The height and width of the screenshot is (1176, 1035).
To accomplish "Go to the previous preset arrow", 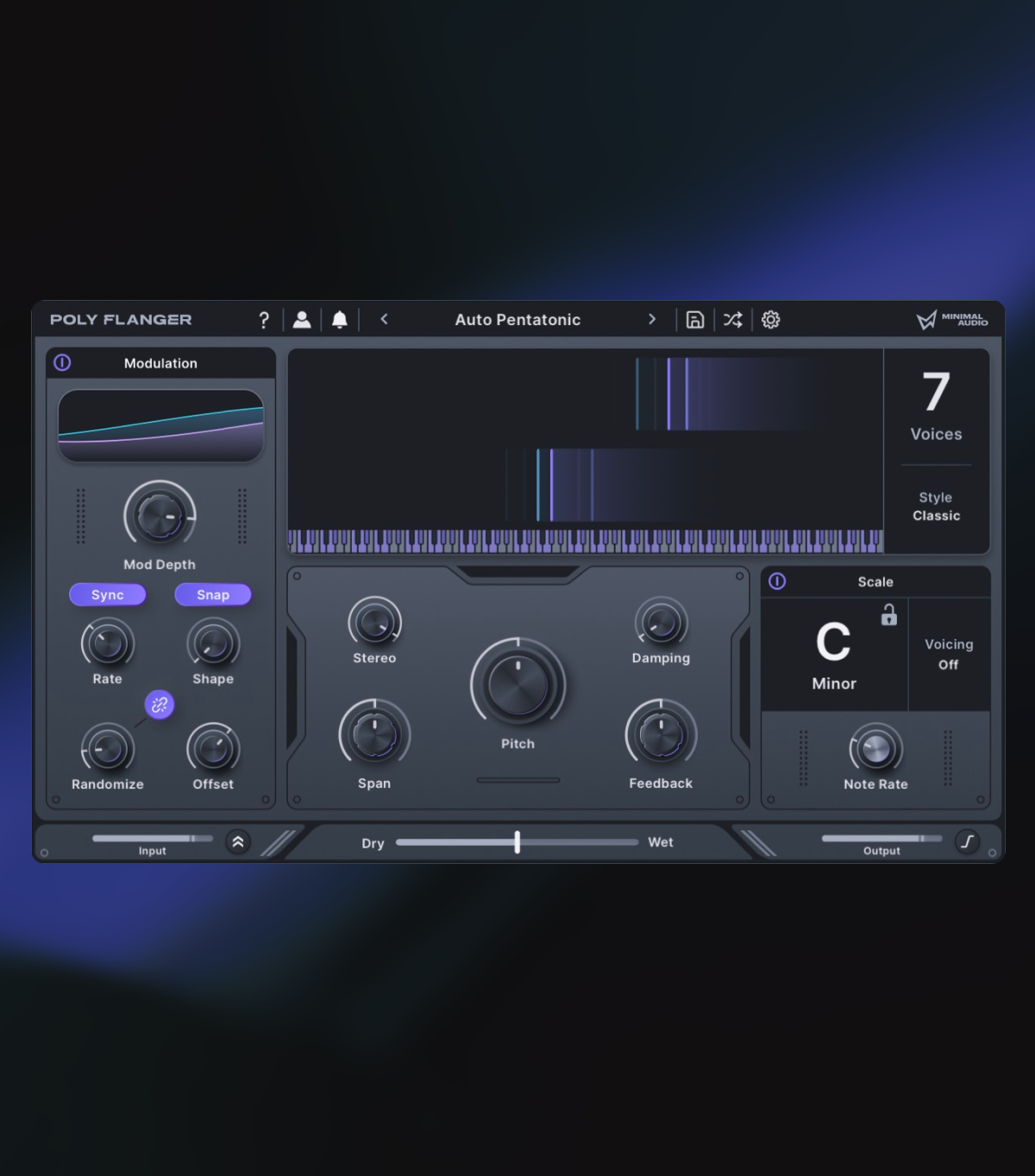I will pos(385,320).
